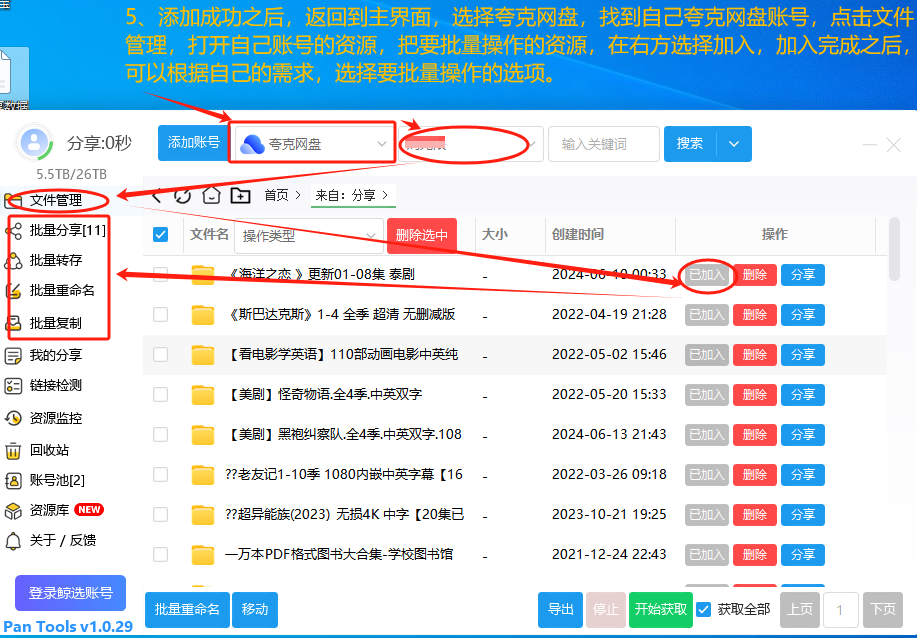The height and width of the screenshot is (638, 917).
Task: Click folder icon of 怪奇物语 row
Action: [203, 395]
